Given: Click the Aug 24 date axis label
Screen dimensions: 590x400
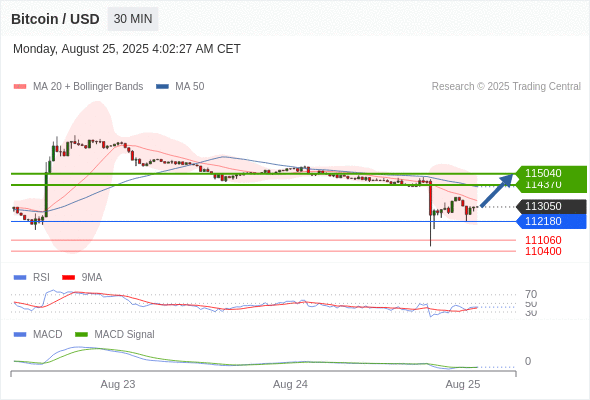Looking at the screenshot, I should 290,384.
